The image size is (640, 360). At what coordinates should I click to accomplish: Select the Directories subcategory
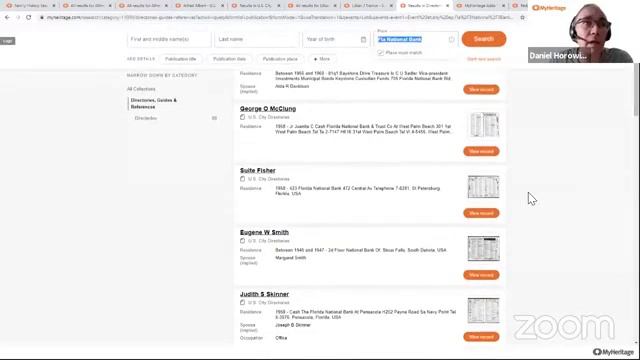pyautogui.click(x=146, y=118)
